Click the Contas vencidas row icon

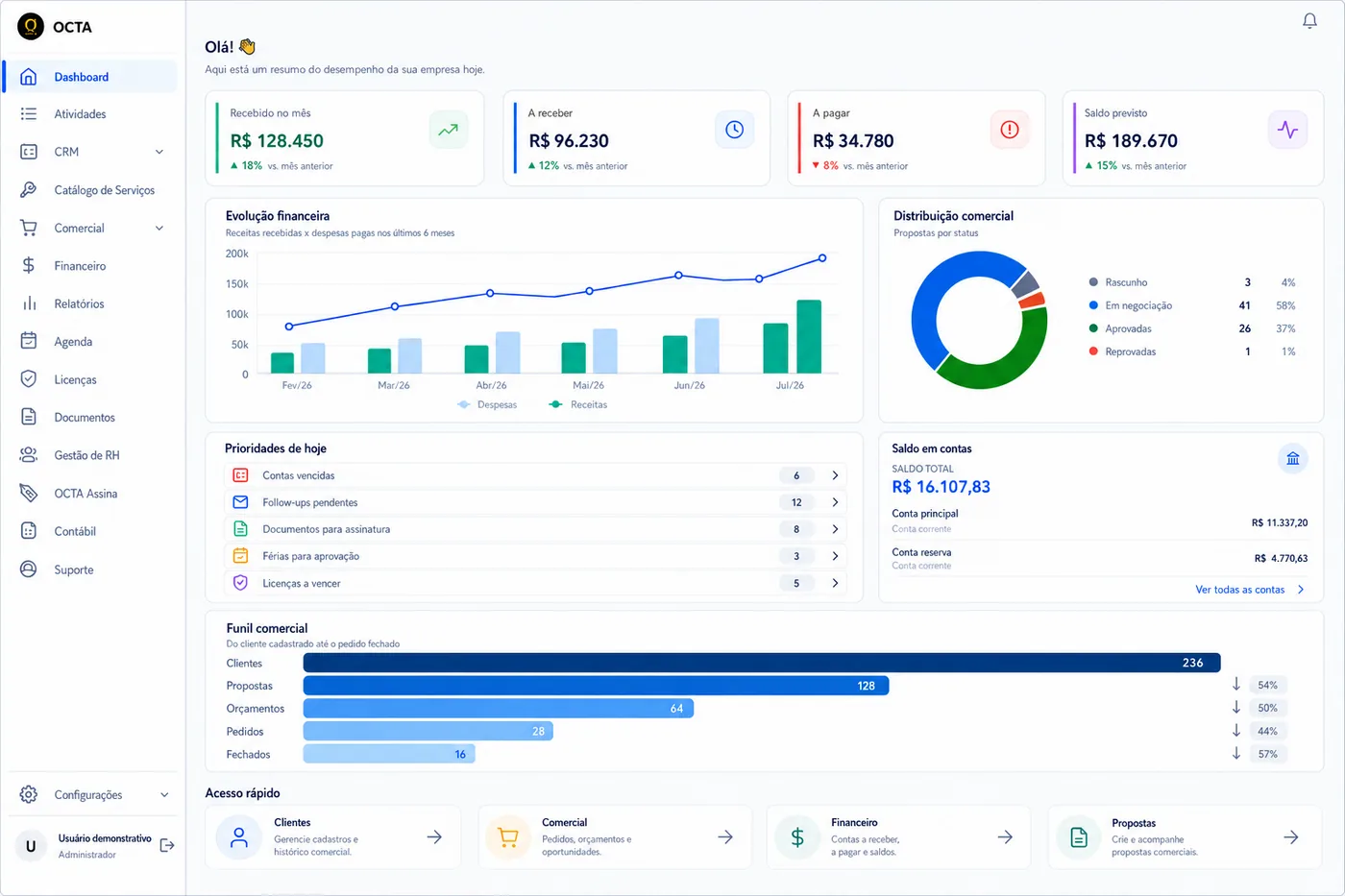(240, 475)
